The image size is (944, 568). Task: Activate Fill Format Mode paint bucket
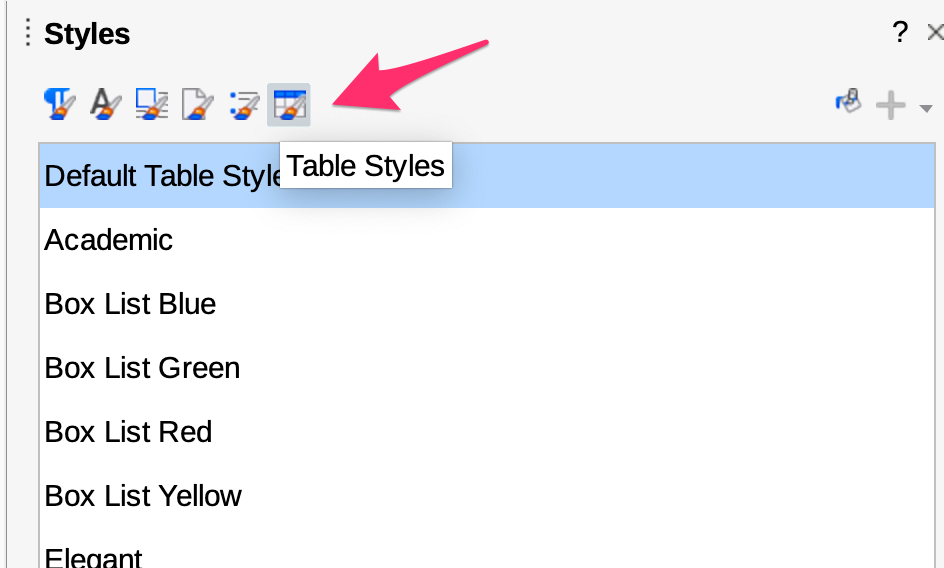(x=848, y=103)
